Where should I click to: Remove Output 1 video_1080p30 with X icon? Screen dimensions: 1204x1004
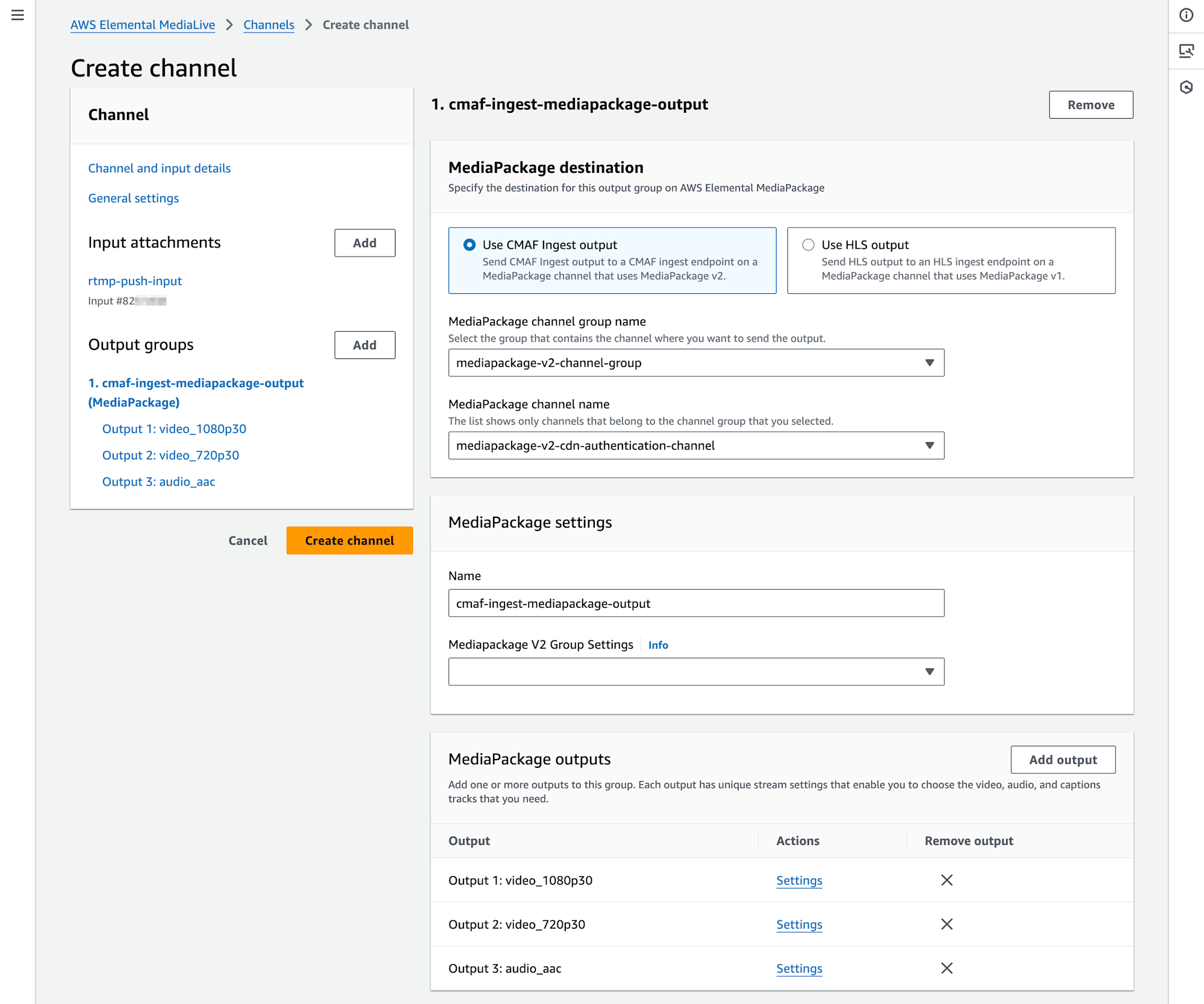coord(946,880)
